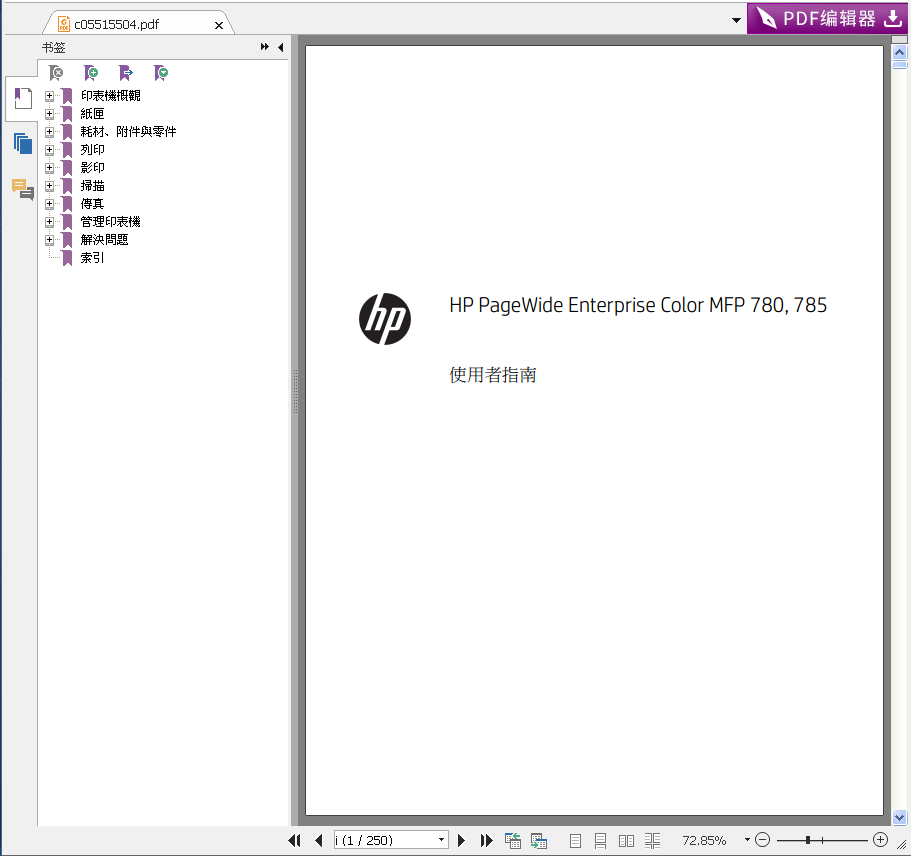Click the HP PageWide Enterprise Color heading
Viewport: 911px width, 856px height.
click(x=638, y=305)
